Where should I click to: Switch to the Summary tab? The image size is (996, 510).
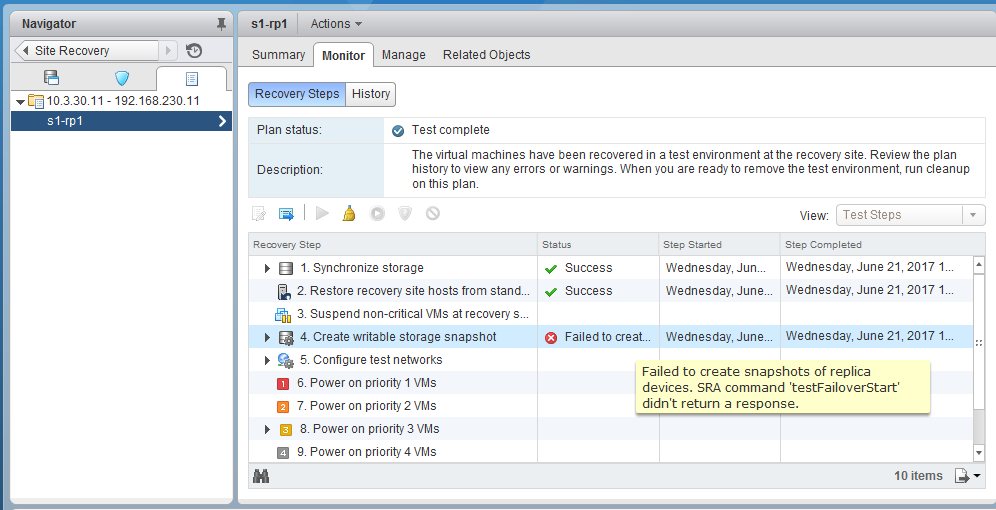coord(278,55)
